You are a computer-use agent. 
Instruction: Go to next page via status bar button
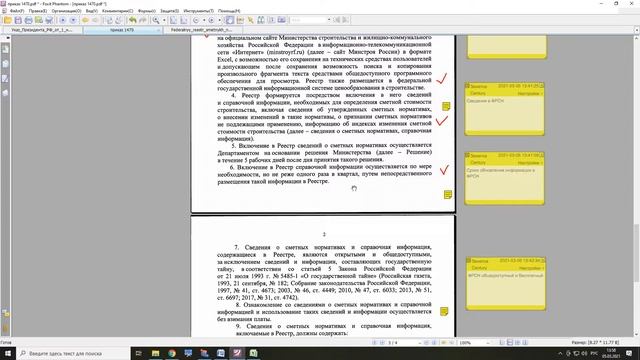(426, 343)
